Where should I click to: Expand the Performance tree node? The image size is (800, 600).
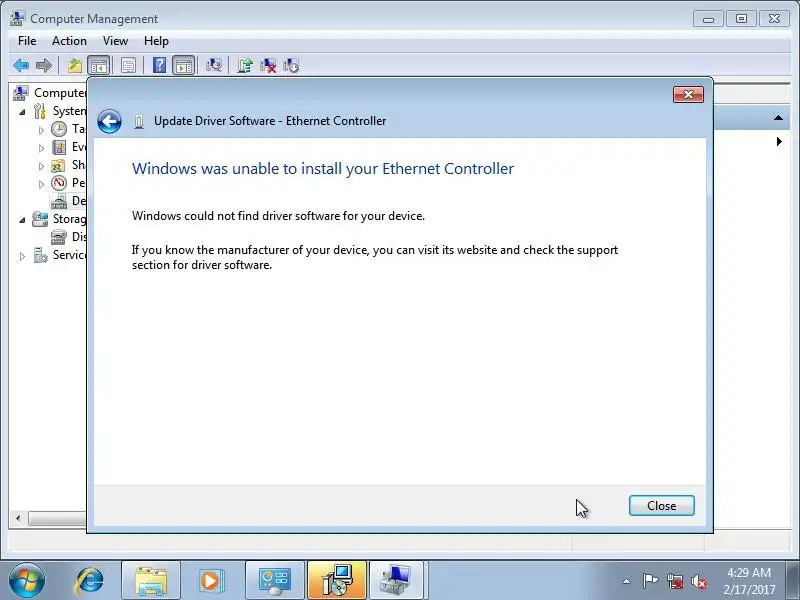point(41,184)
